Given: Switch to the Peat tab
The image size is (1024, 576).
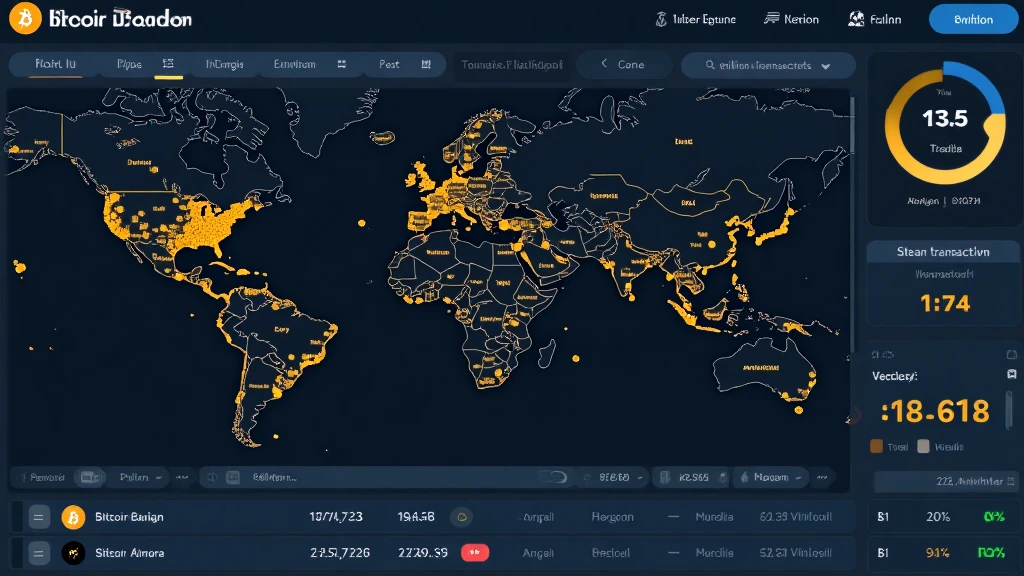Looking at the screenshot, I should tap(389, 64).
